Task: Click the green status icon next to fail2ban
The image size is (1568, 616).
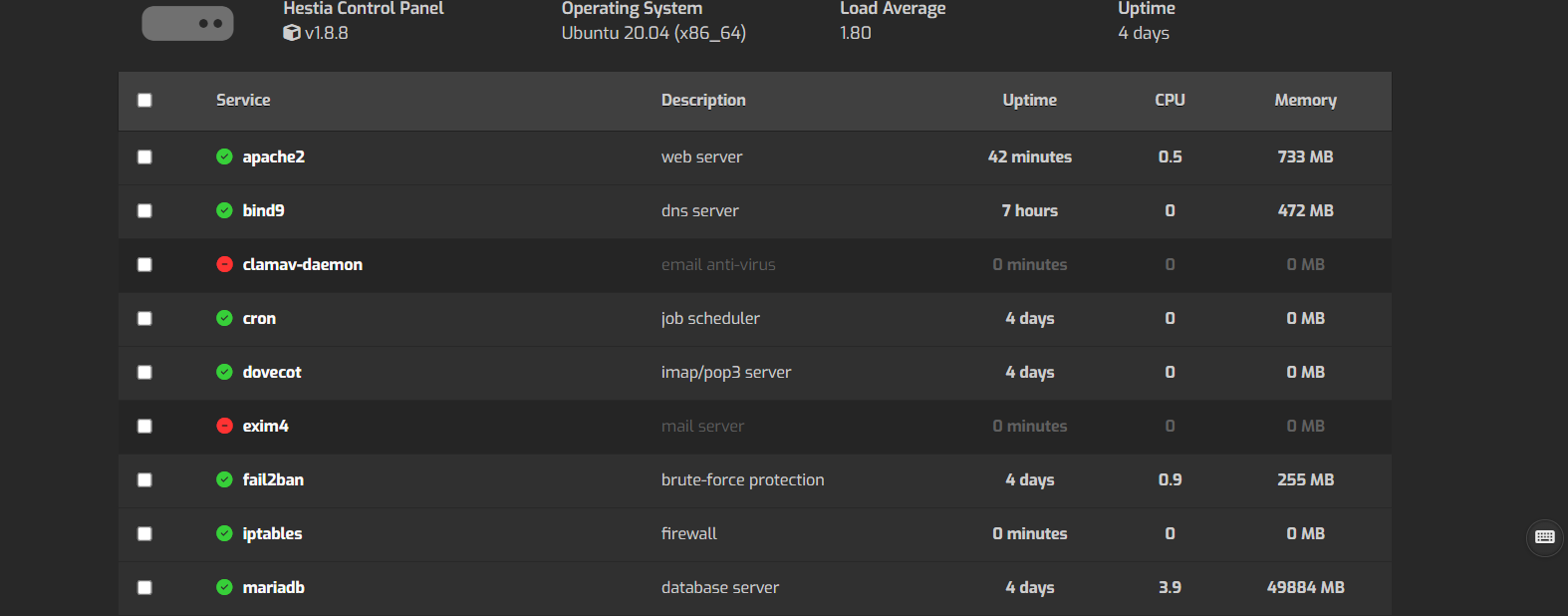Action: tap(224, 479)
